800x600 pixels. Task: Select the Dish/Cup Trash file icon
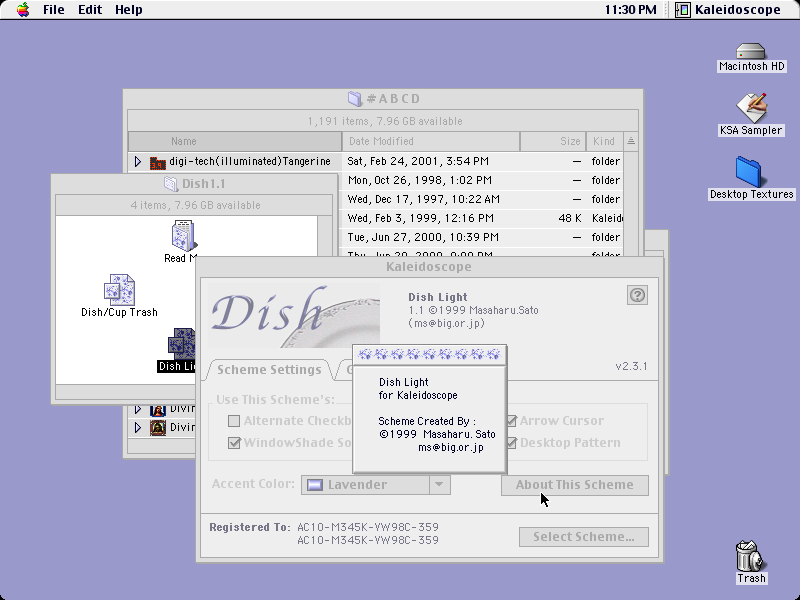point(119,290)
